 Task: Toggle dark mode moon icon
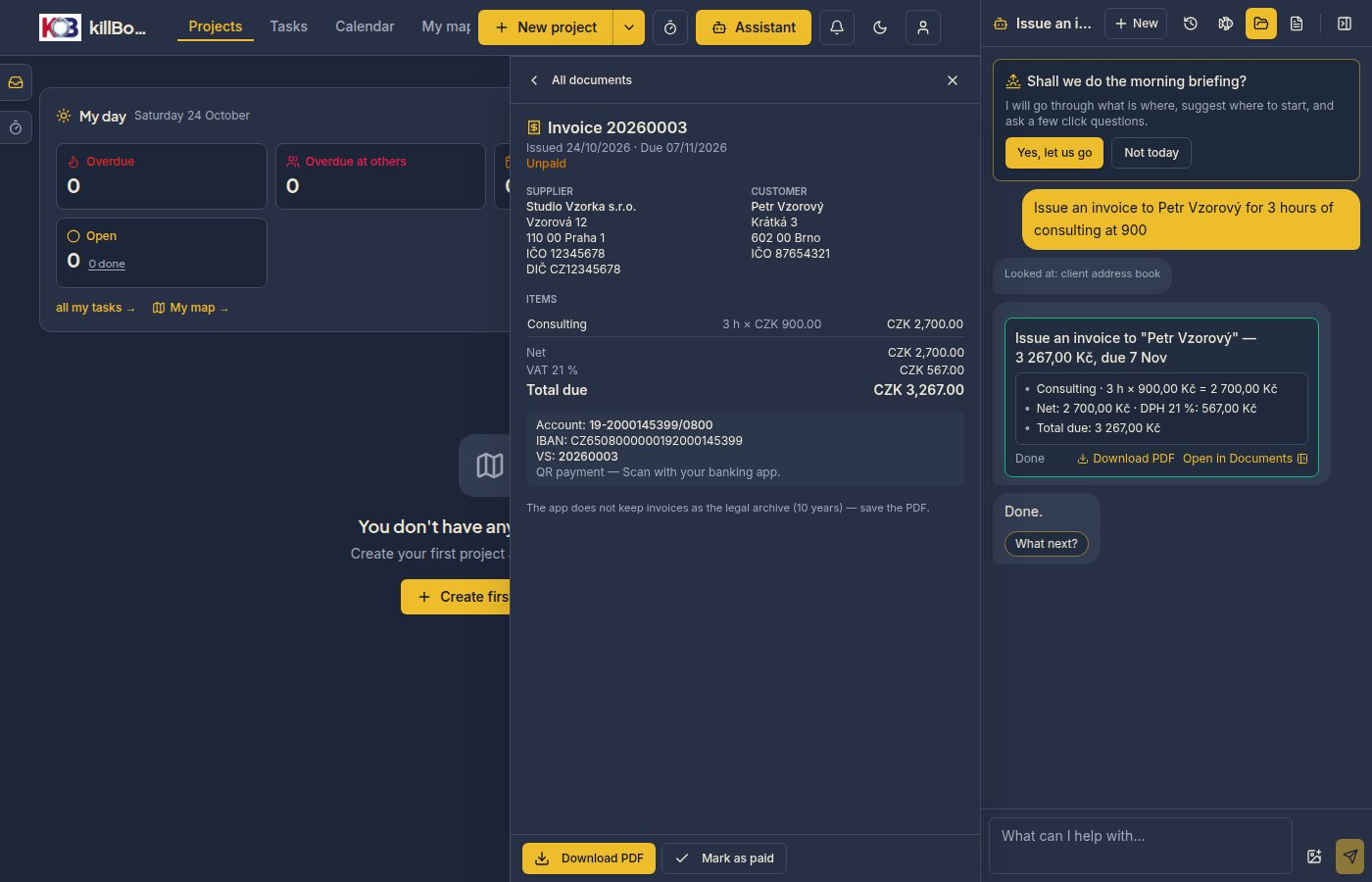(880, 27)
